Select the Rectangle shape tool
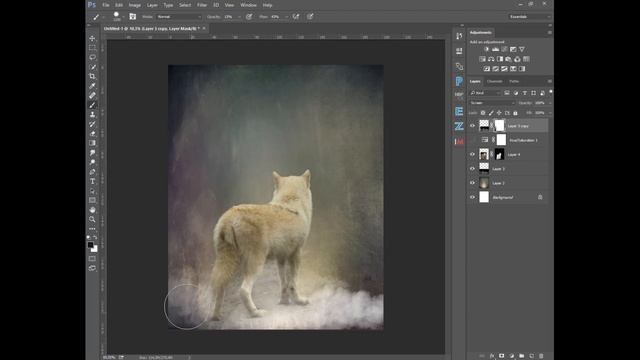Screen dimensions: 640x360 92,200
